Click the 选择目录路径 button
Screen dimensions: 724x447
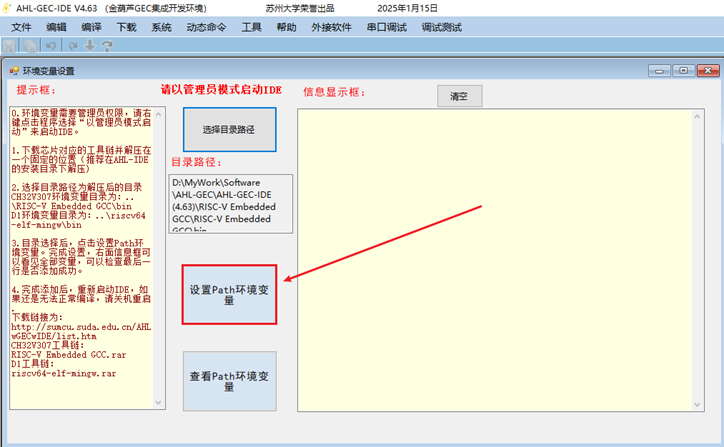click(229, 130)
